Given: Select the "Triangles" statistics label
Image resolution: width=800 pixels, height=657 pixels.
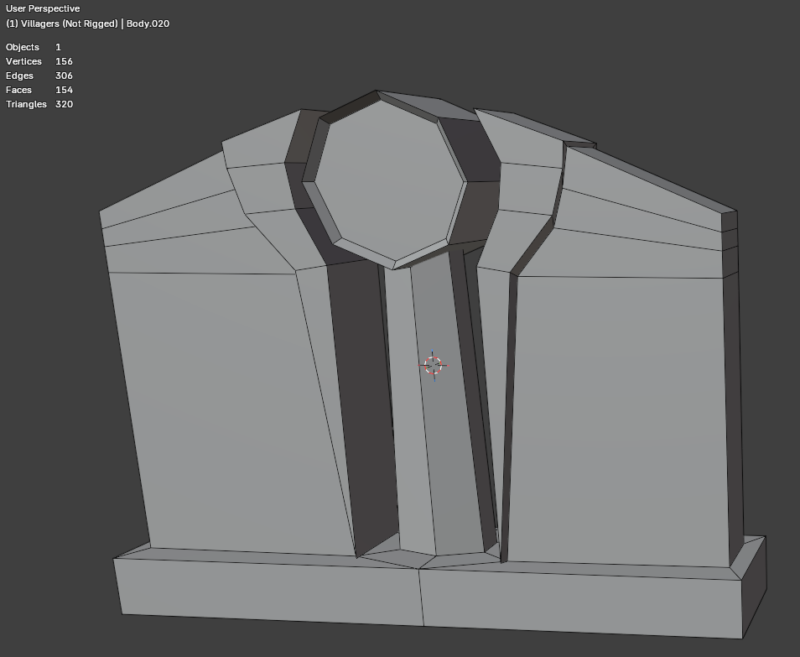Looking at the screenshot, I should pyautogui.click(x=26, y=104).
